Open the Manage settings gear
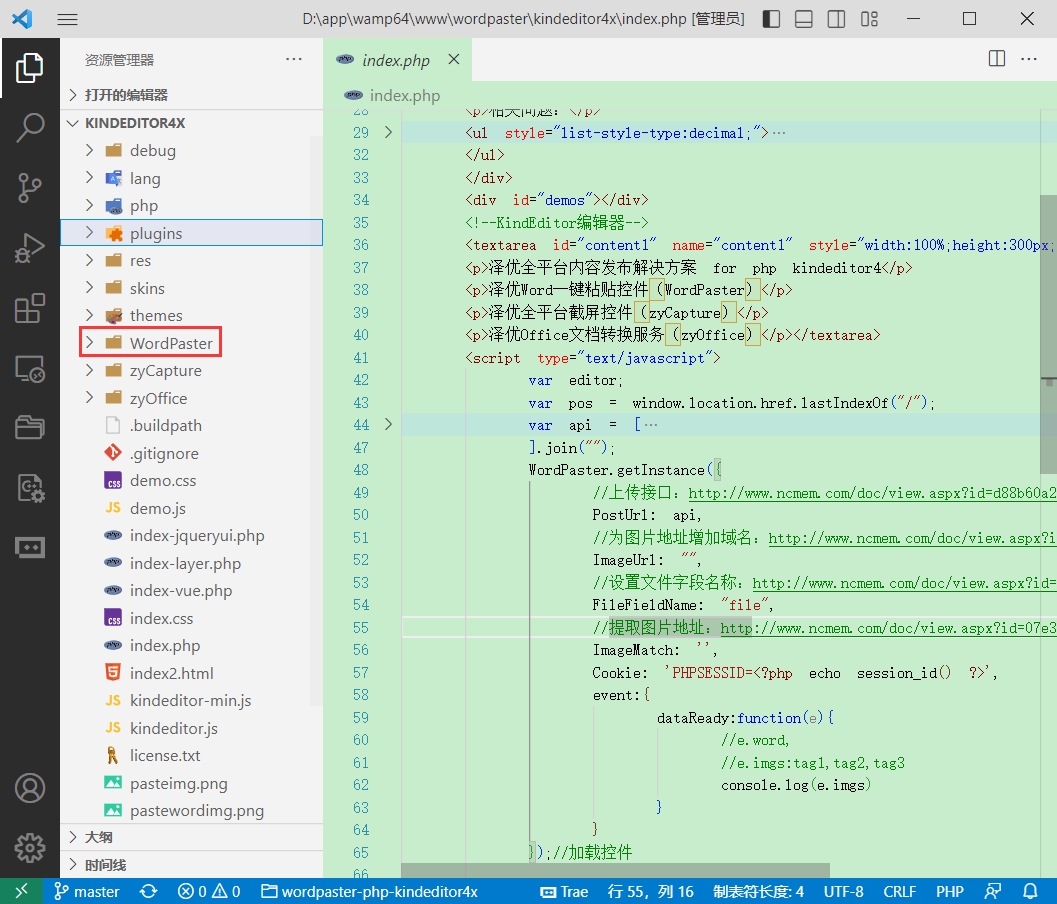The height and width of the screenshot is (904, 1057). tap(30, 848)
